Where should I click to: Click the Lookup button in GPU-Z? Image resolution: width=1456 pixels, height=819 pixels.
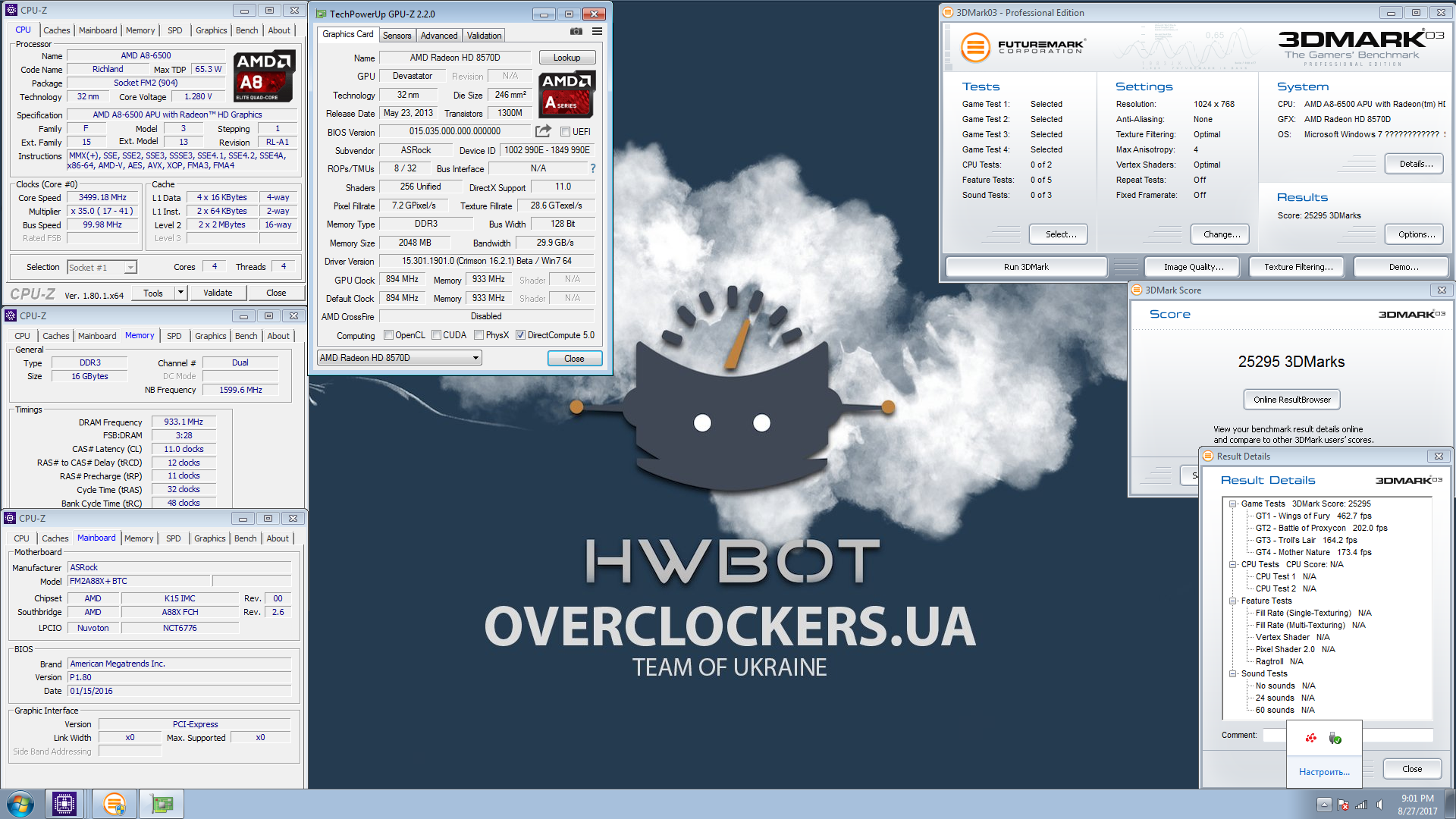(566, 58)
